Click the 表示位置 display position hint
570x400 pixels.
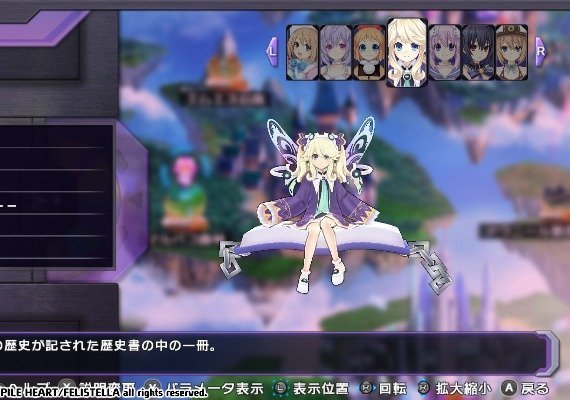coord(311,388)
